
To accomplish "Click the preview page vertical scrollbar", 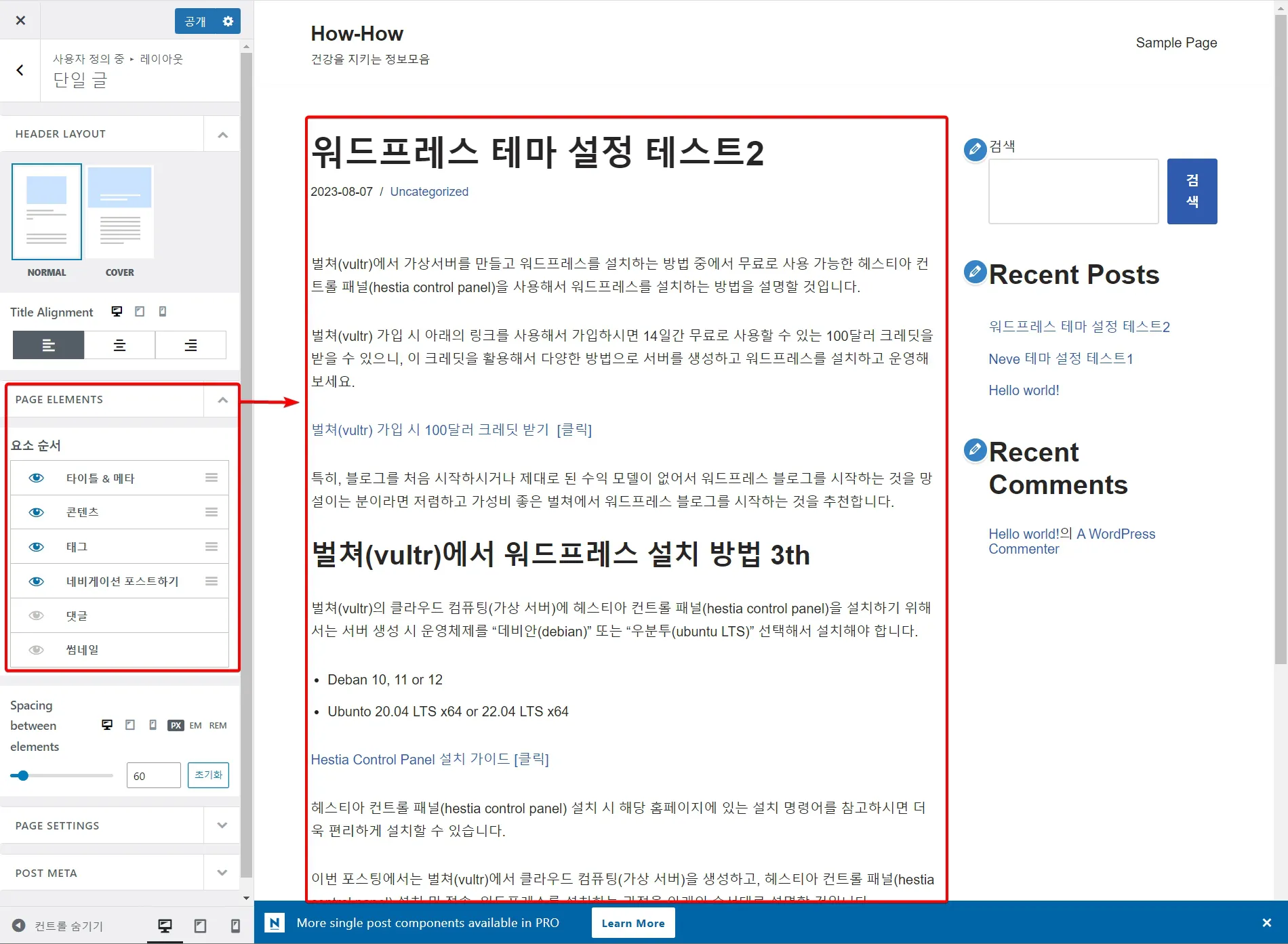I will [x=1281, y=339].
